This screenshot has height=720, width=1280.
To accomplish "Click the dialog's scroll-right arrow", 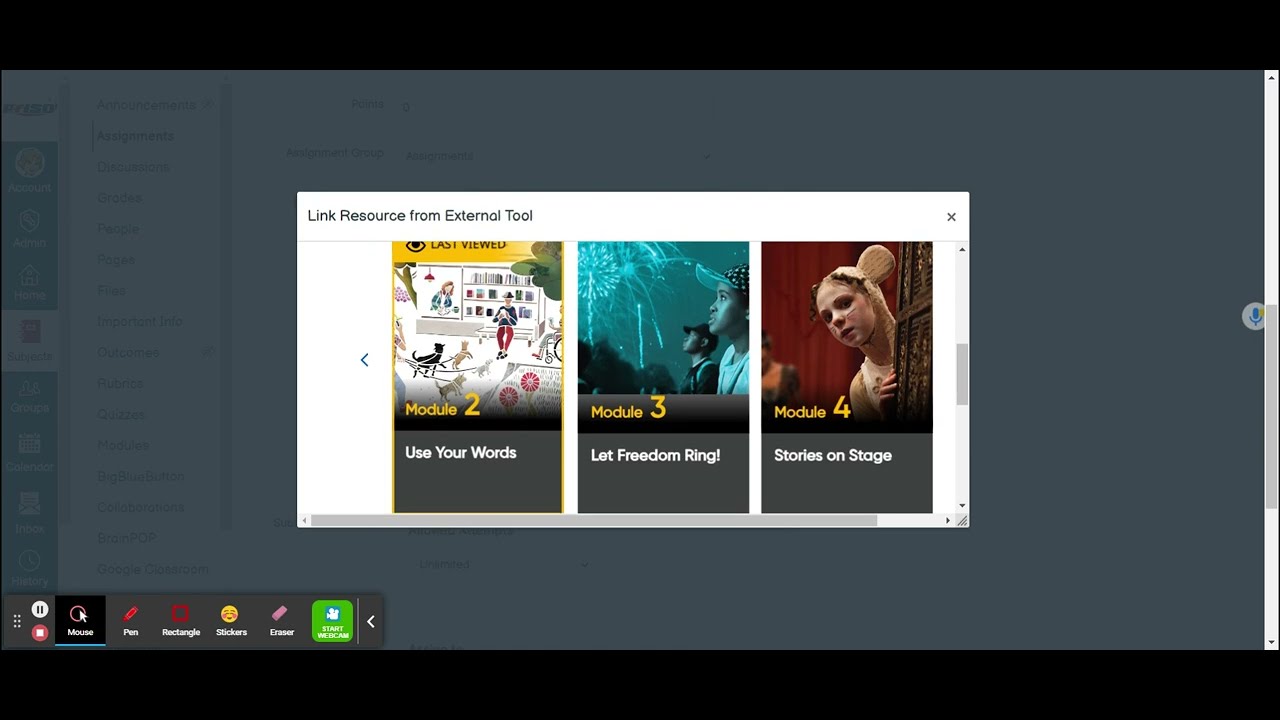I will [948, 520].
